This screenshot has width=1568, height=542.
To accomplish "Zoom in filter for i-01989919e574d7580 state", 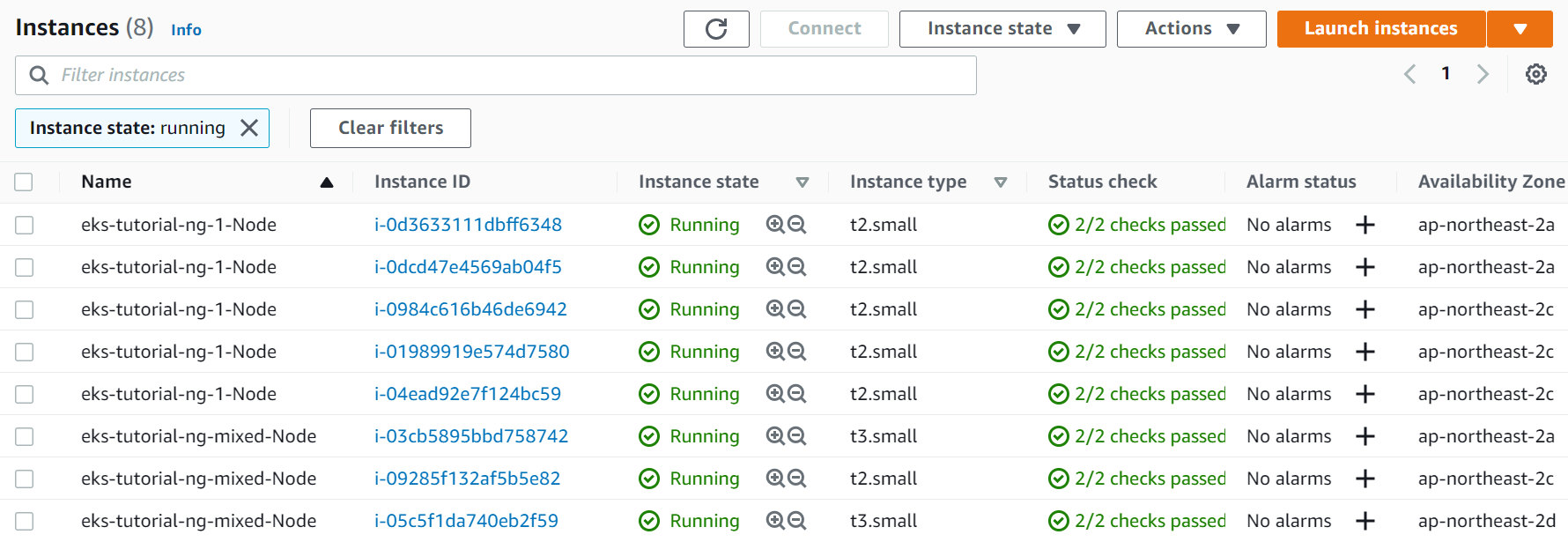I will (x=775, y=352).
